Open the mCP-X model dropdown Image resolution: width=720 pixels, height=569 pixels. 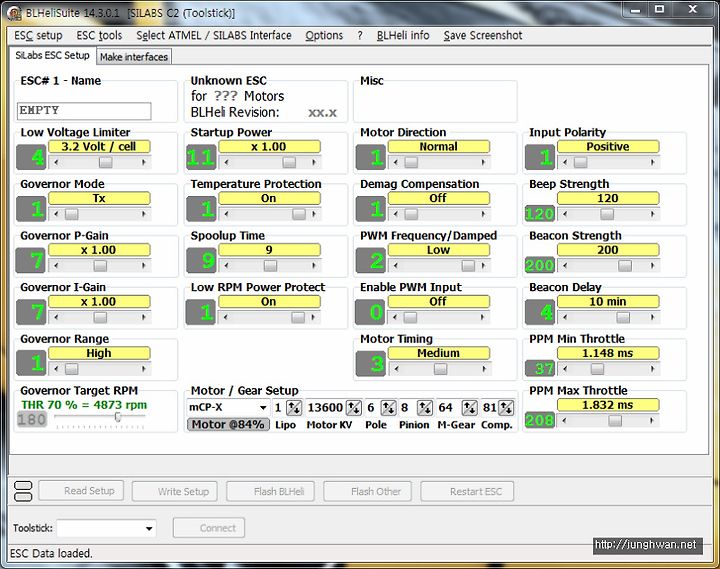coord(263,407)
